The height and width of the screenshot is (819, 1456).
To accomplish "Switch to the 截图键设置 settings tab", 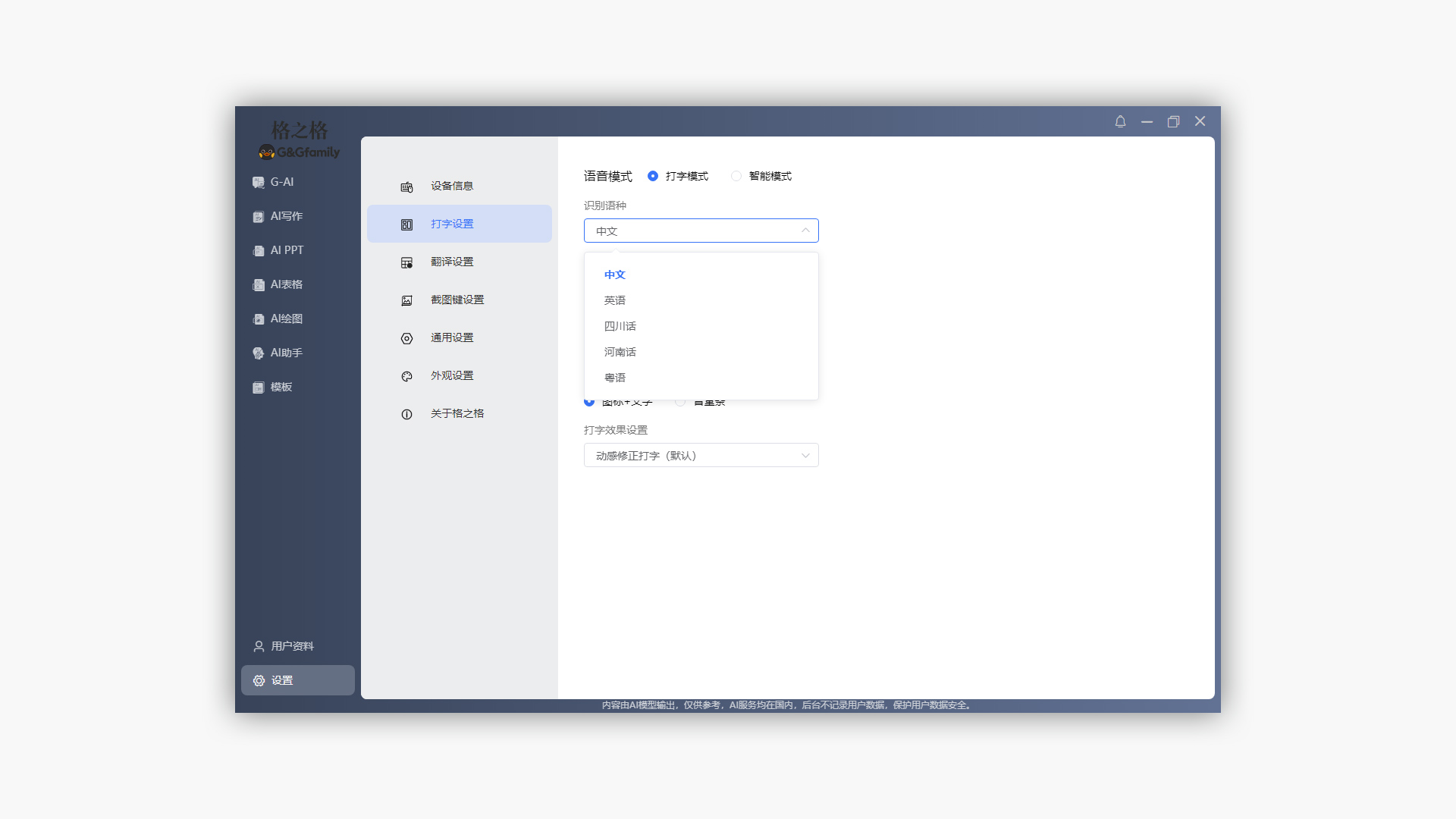I will (x=457, y=300).
